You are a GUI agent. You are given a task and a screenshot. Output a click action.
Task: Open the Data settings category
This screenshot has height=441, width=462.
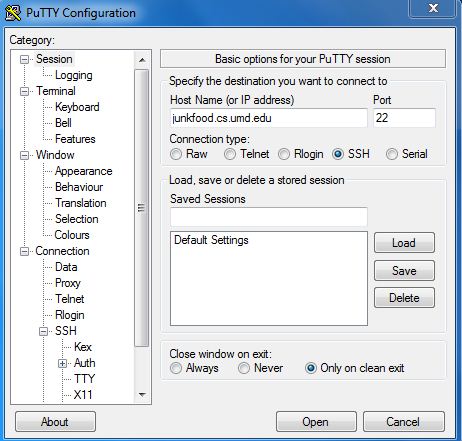click(66, 267)
